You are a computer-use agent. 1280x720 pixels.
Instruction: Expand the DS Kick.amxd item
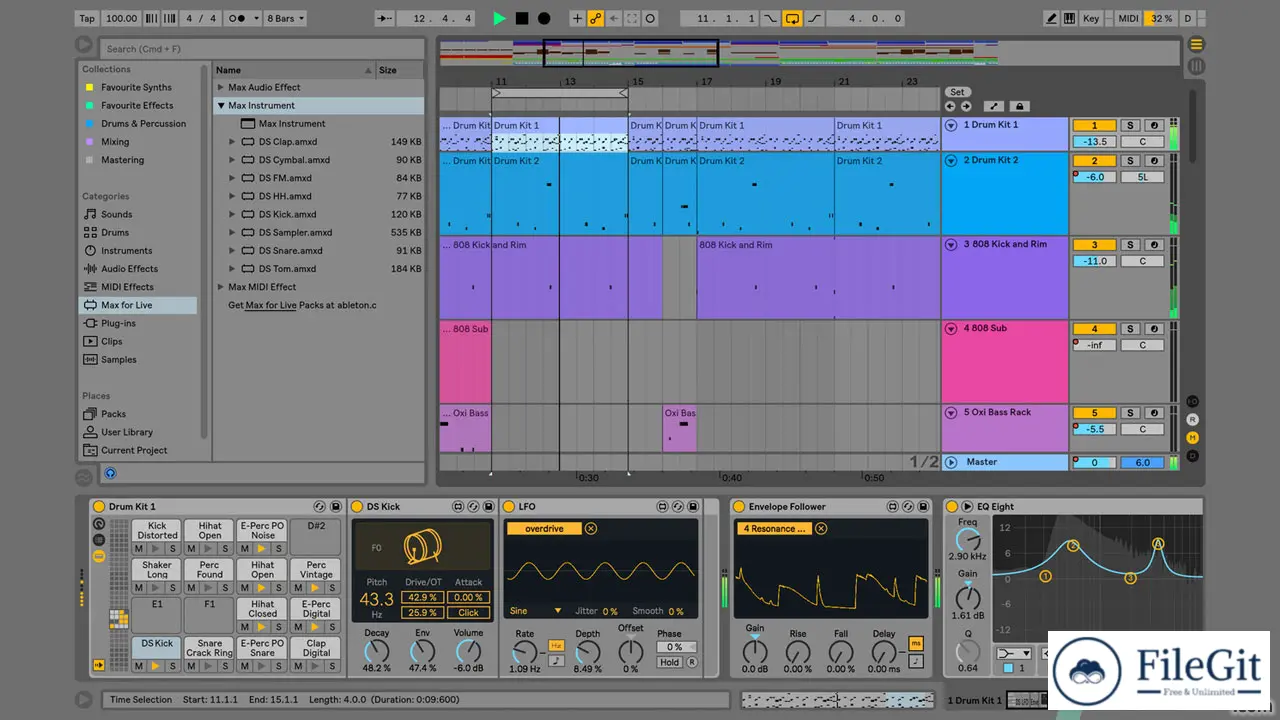(x=232, y=214)
